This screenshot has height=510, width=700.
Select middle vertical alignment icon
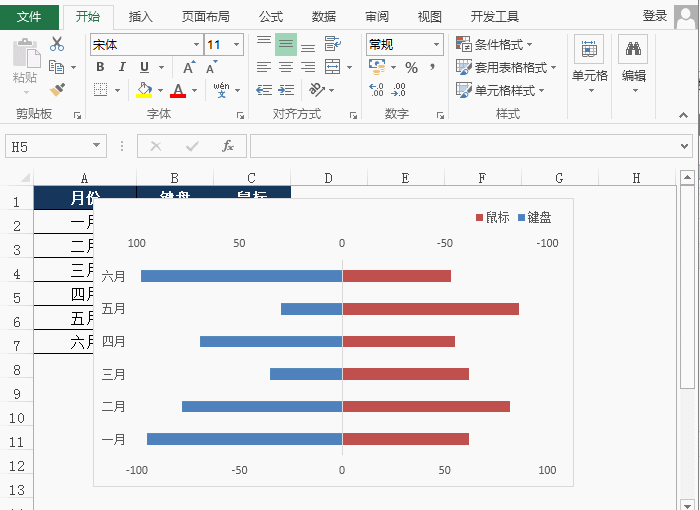(286, 44)
